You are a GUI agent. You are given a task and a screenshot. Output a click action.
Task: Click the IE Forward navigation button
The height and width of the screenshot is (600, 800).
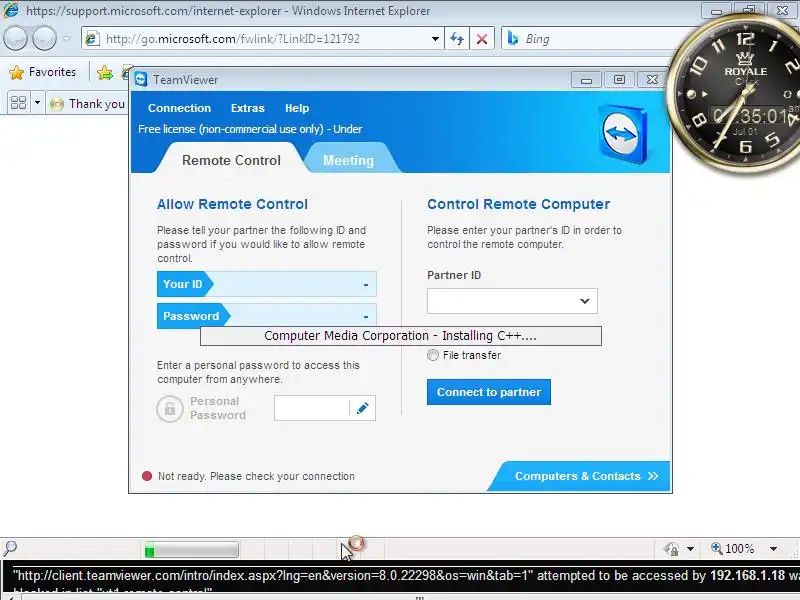tap(44, 38)
